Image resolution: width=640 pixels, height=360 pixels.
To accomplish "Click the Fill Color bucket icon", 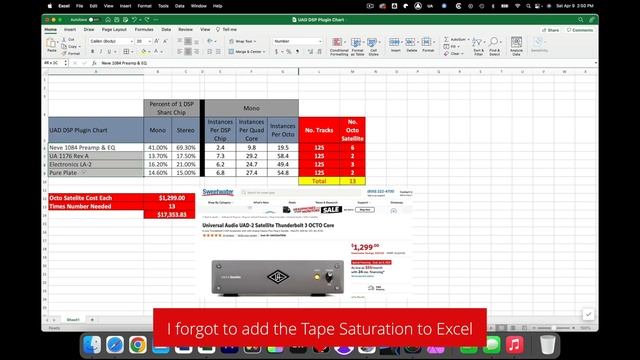I will 143,52.
